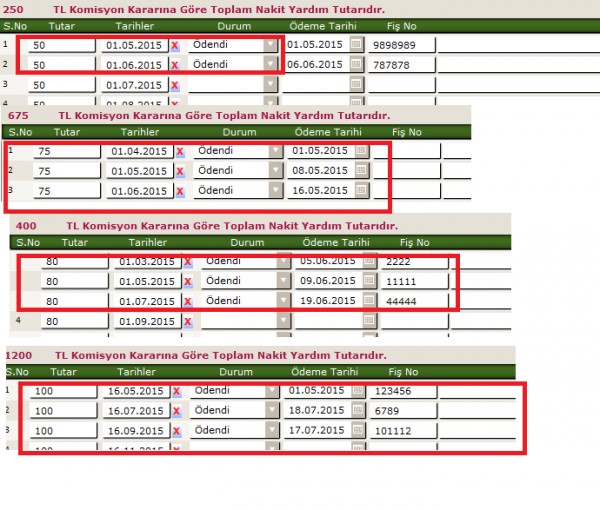Open calendar beside payment date 17.07.2015

358,430
